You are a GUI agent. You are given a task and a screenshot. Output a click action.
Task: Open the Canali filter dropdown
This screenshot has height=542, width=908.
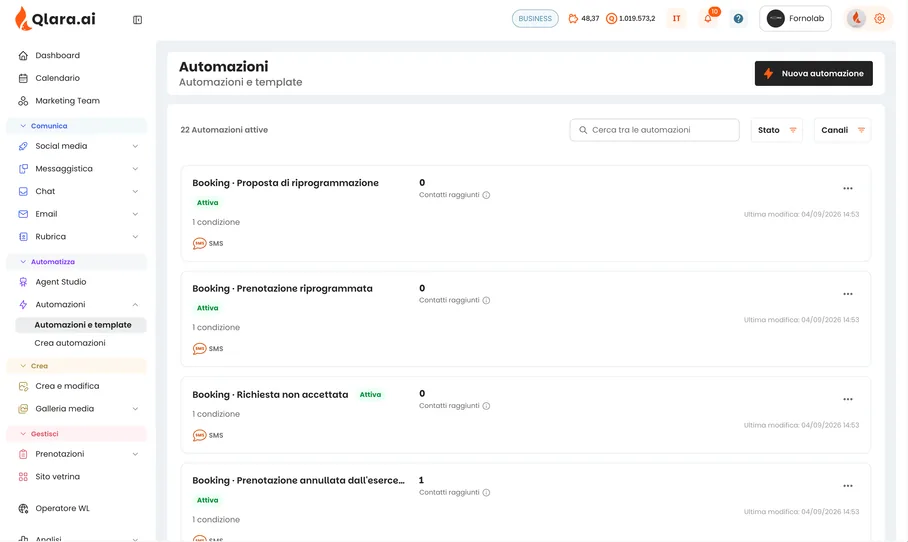click(x=842, y=130)
